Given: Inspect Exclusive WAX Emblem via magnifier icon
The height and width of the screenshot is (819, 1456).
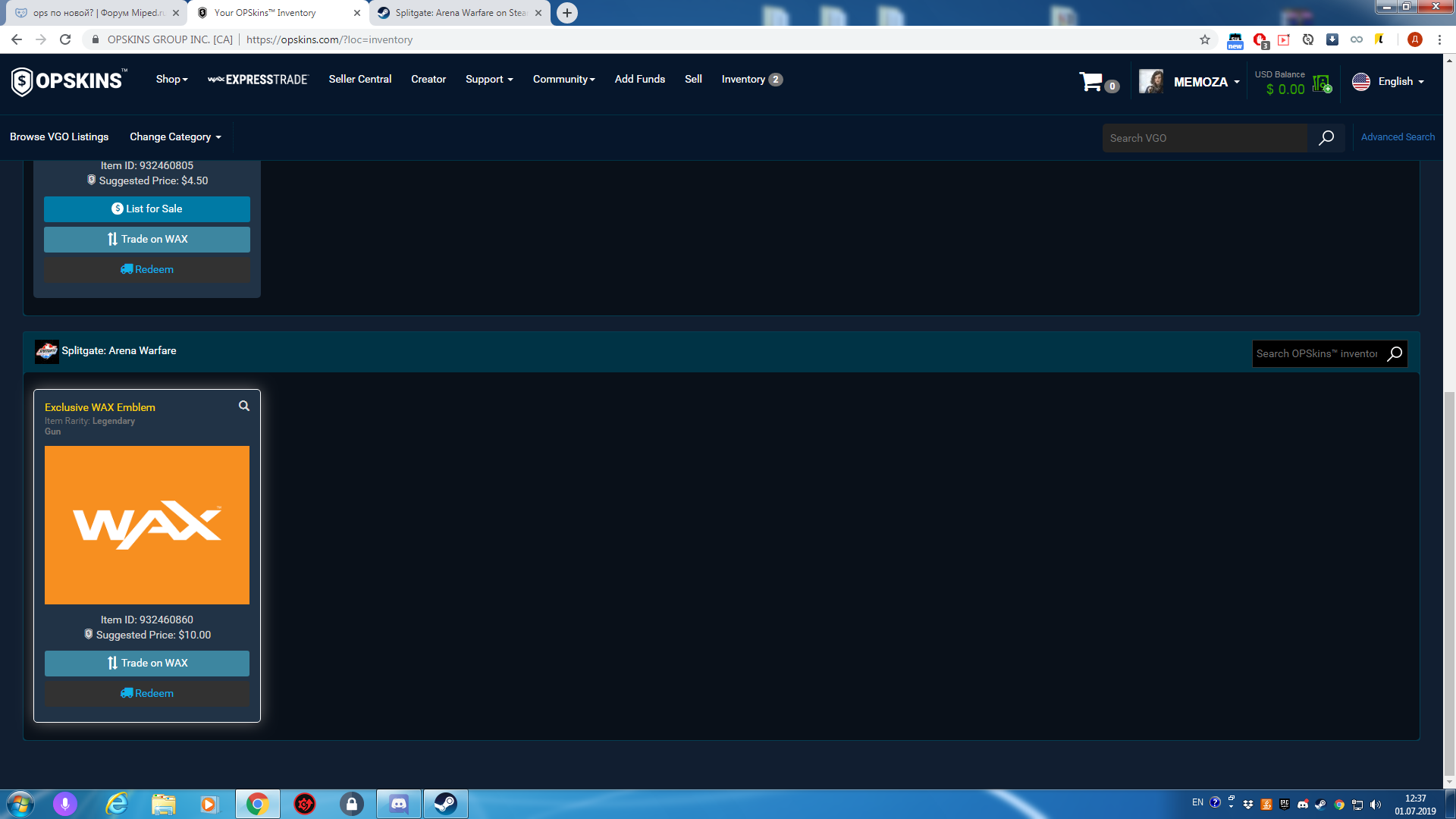Looking at the screenshot, I should coord(244,406).
